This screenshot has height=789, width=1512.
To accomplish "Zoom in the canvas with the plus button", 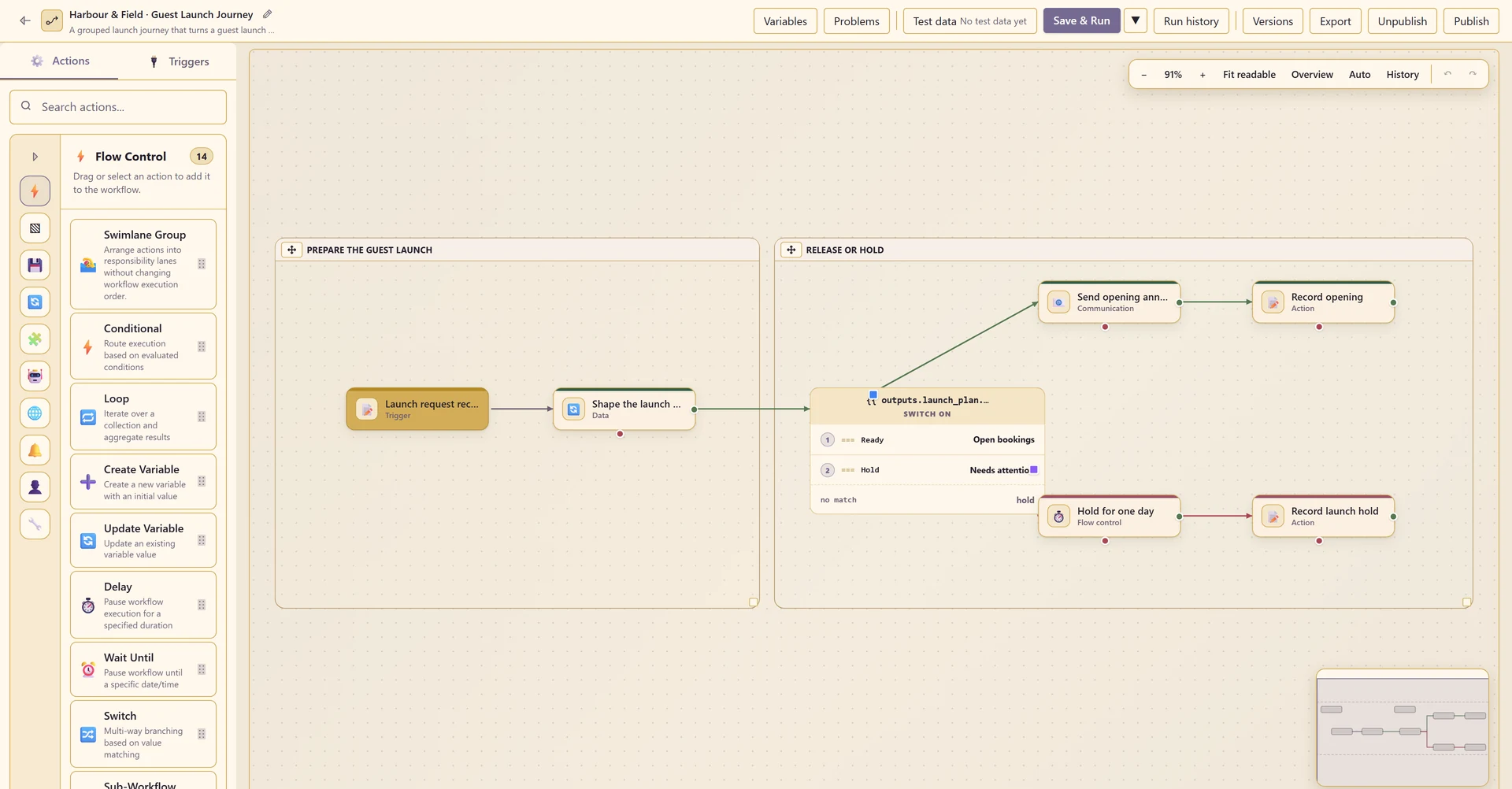I will pos(1203,75).
